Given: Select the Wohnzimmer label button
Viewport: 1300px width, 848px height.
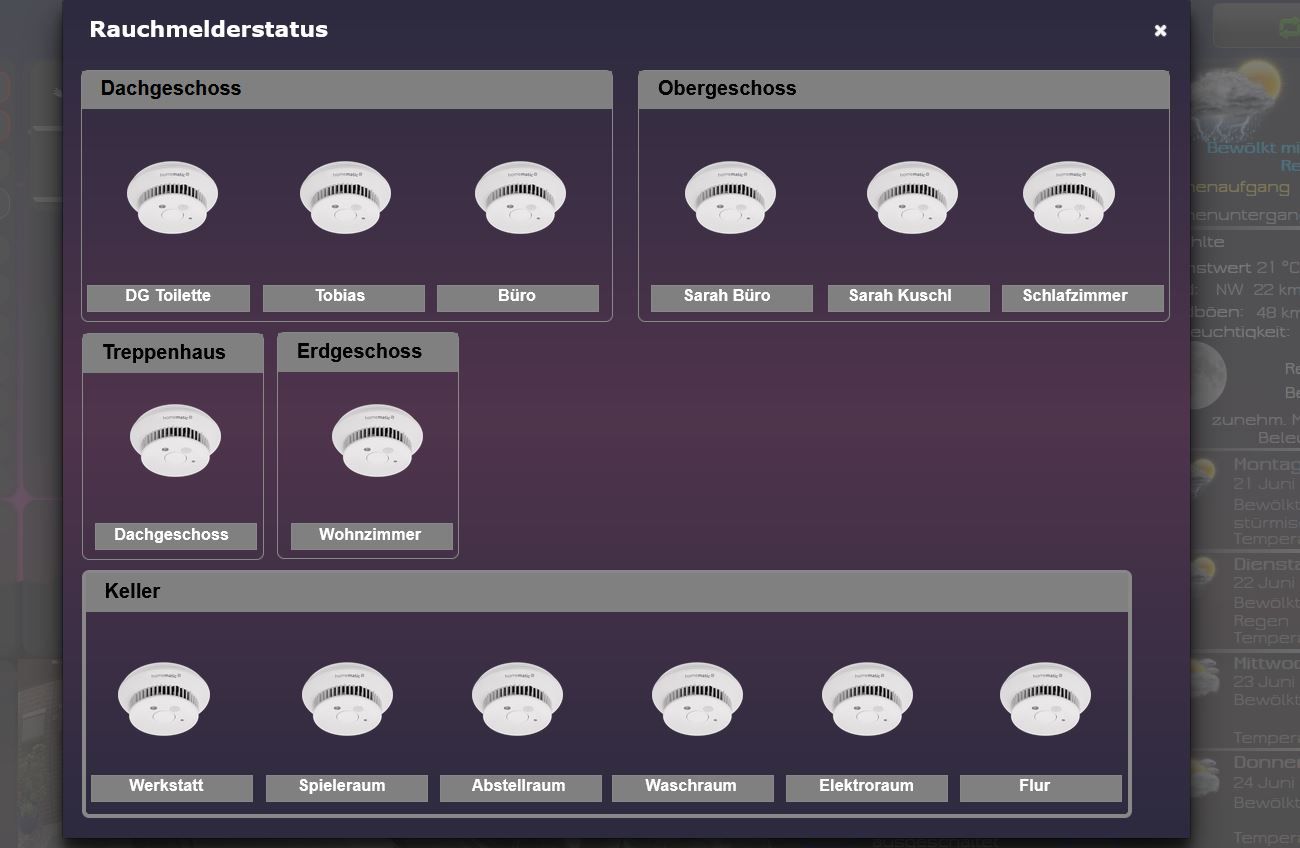Looking at the screenshot, I should point(372,536).
